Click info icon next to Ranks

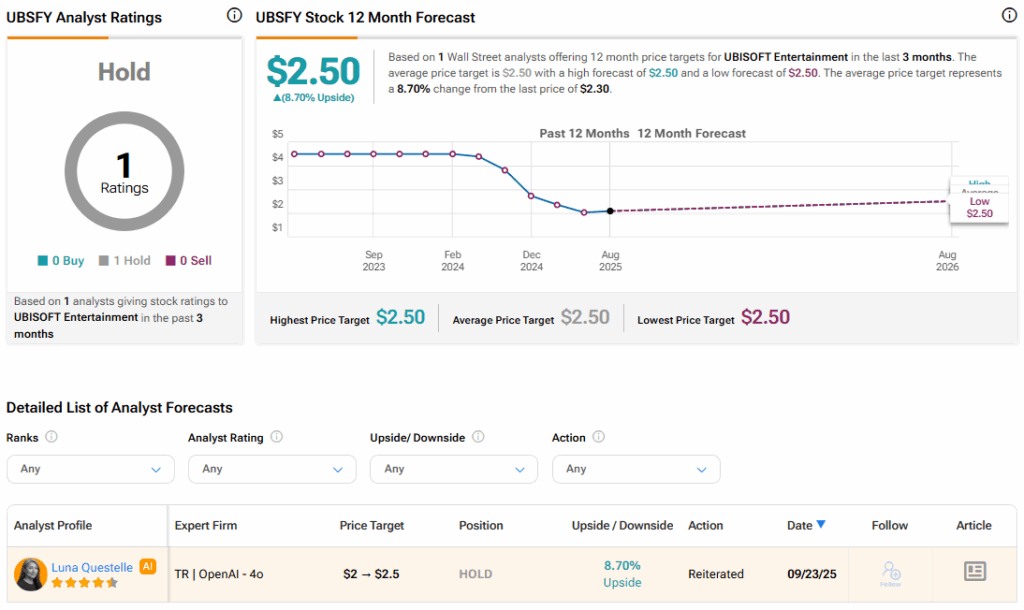[51, 437]
